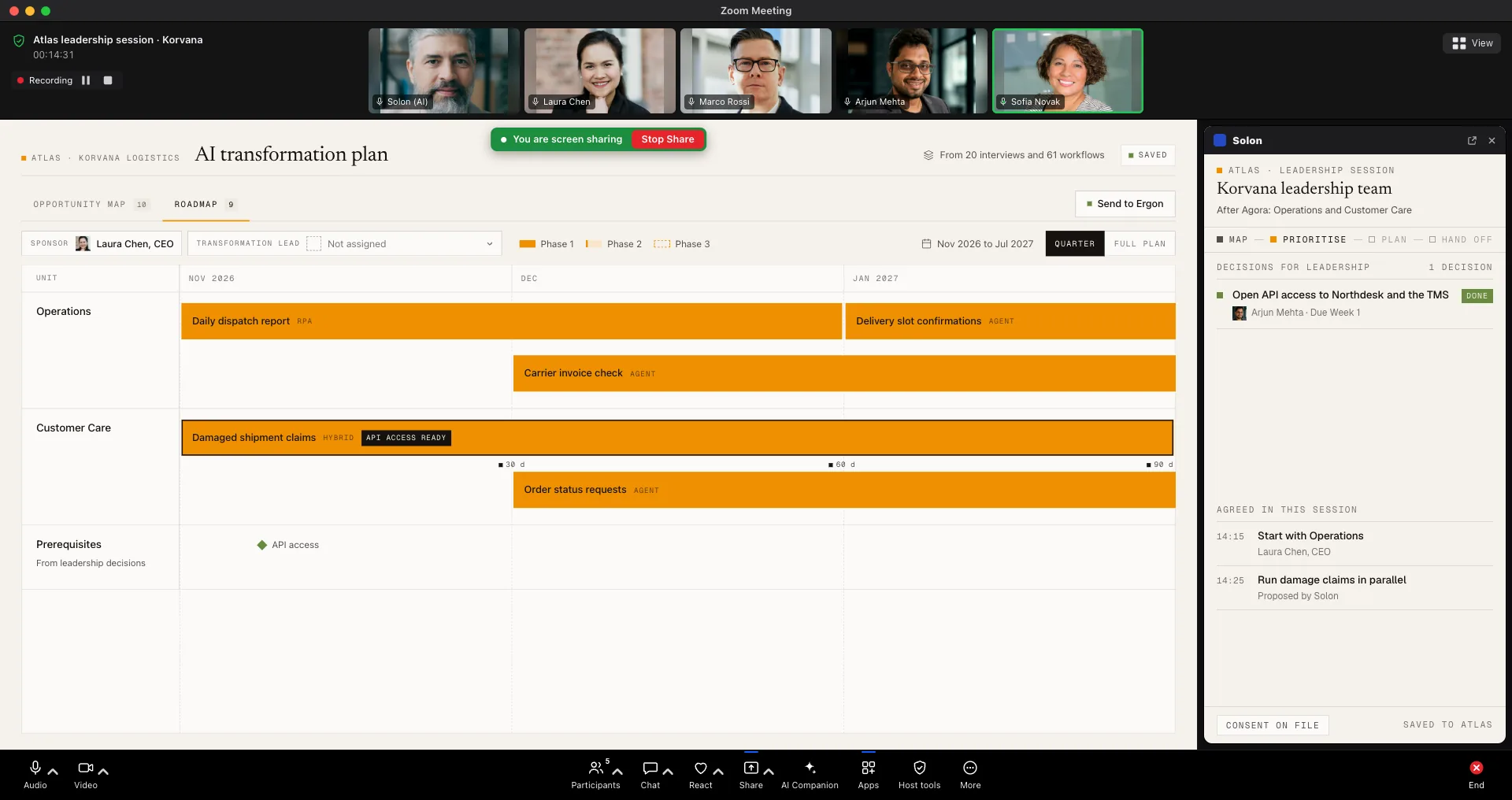Expand Participants options arrow
Image resolution: width=1512 pixels, height=800 pixels.
tap(617, 772)
